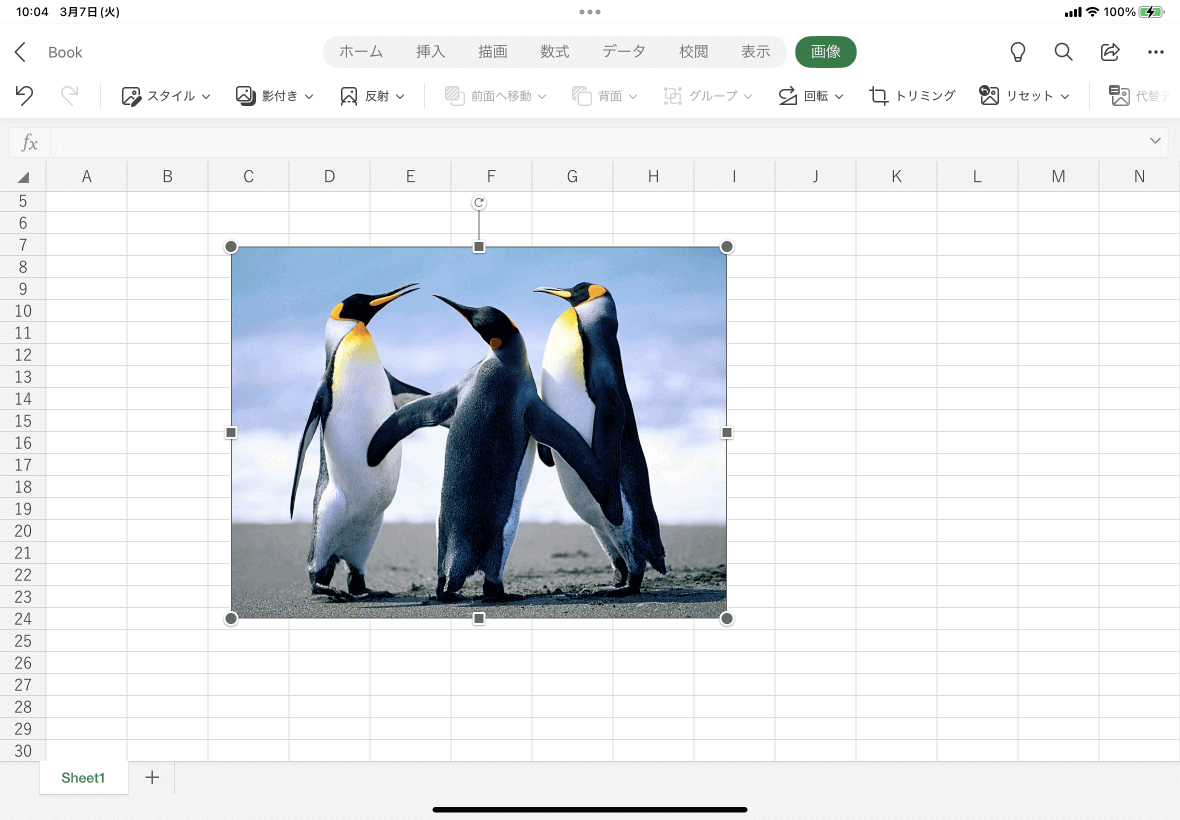This screenshot has height=820, width=1180.
Task: Open the lightbulb Tell Me help
Action: [1017, 52]
